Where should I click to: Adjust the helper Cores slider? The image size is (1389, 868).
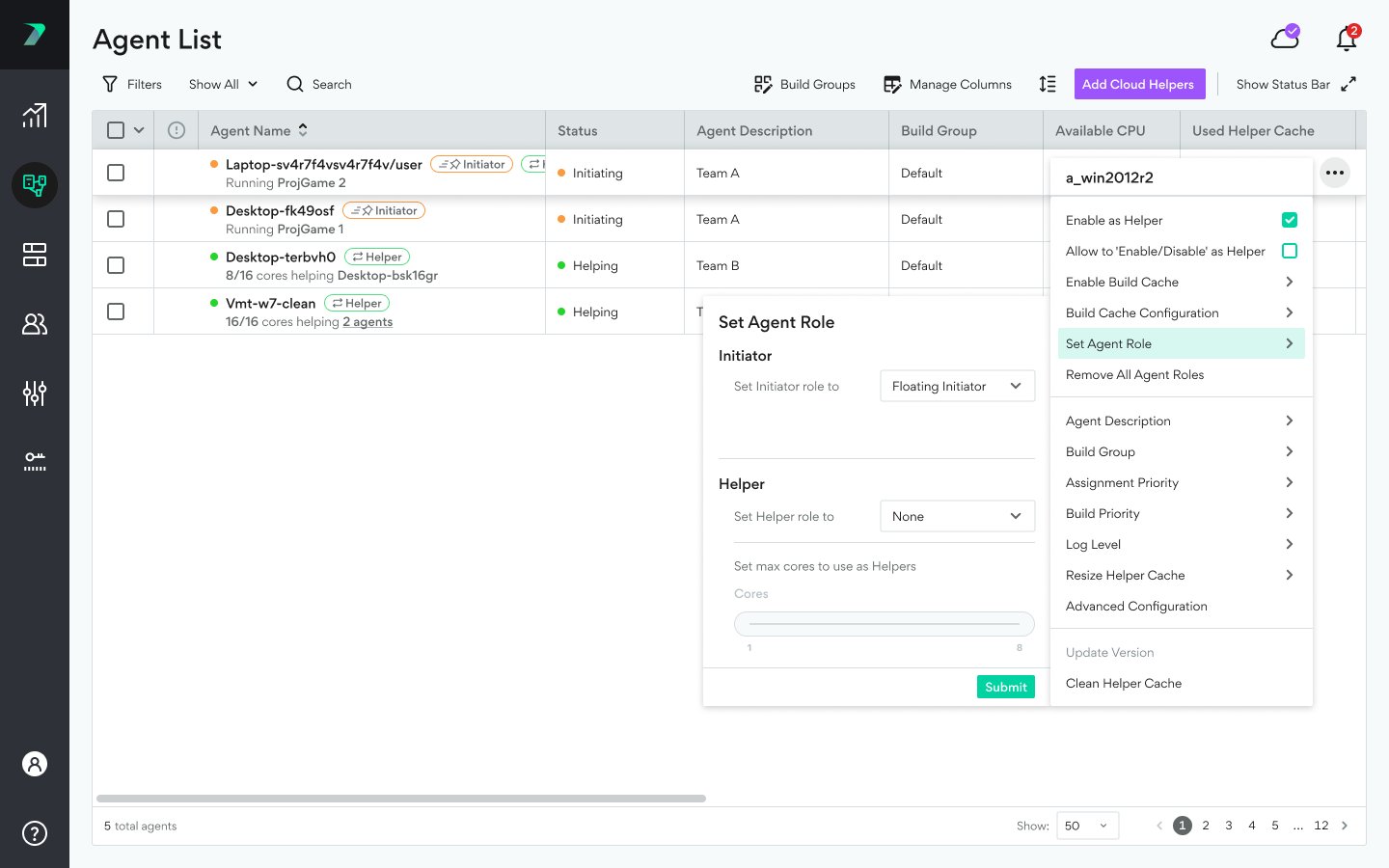click(x=885, y=624)
